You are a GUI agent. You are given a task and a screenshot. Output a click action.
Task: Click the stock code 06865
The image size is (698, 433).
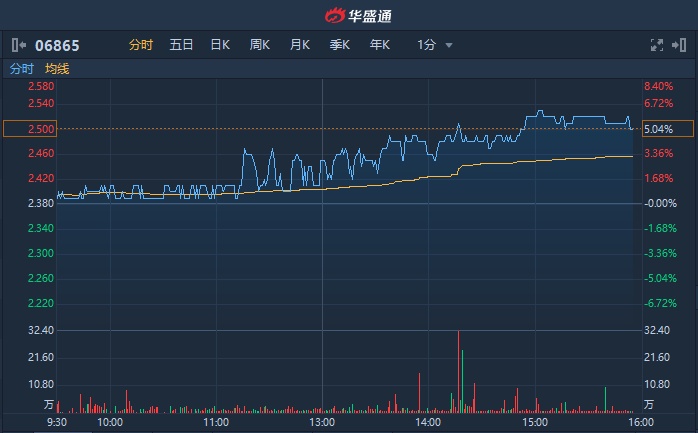tap(57, 45)
